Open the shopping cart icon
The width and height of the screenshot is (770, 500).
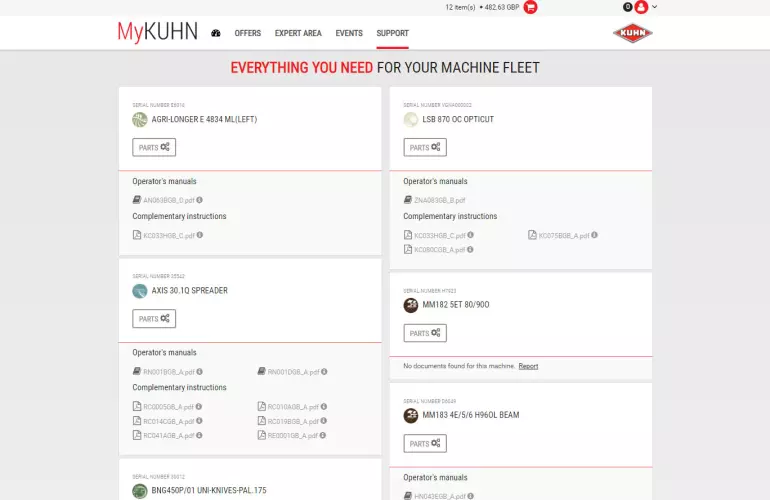[530, 7]
